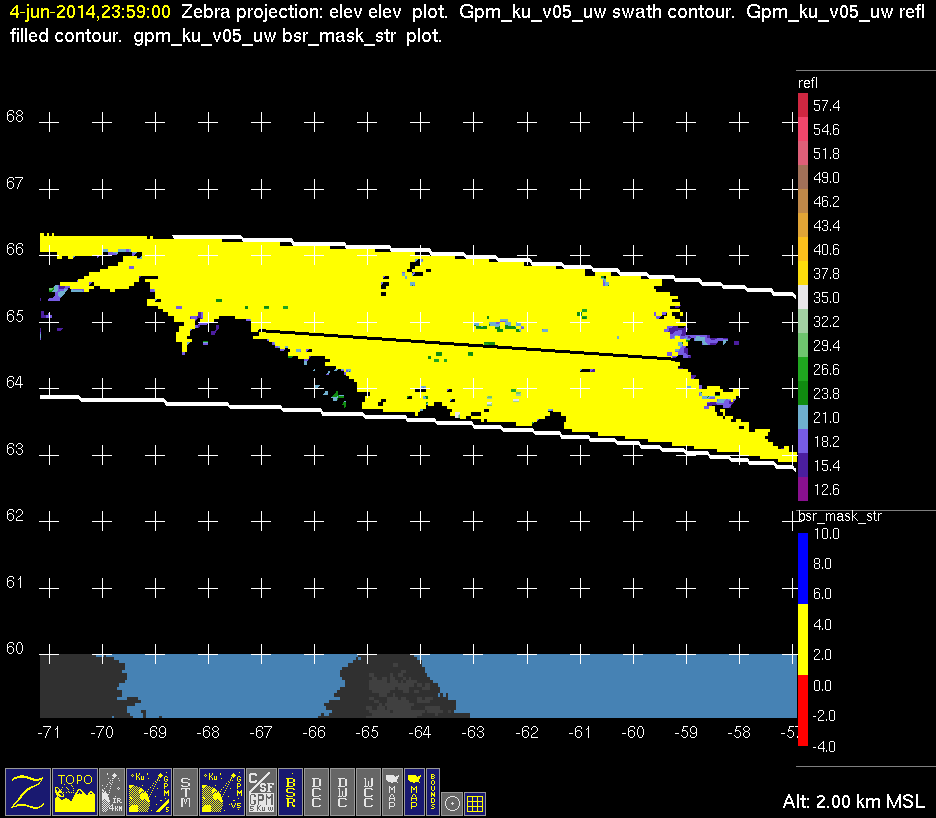Select the C/SF GPM Ku icon

click(x=261, y=790)
